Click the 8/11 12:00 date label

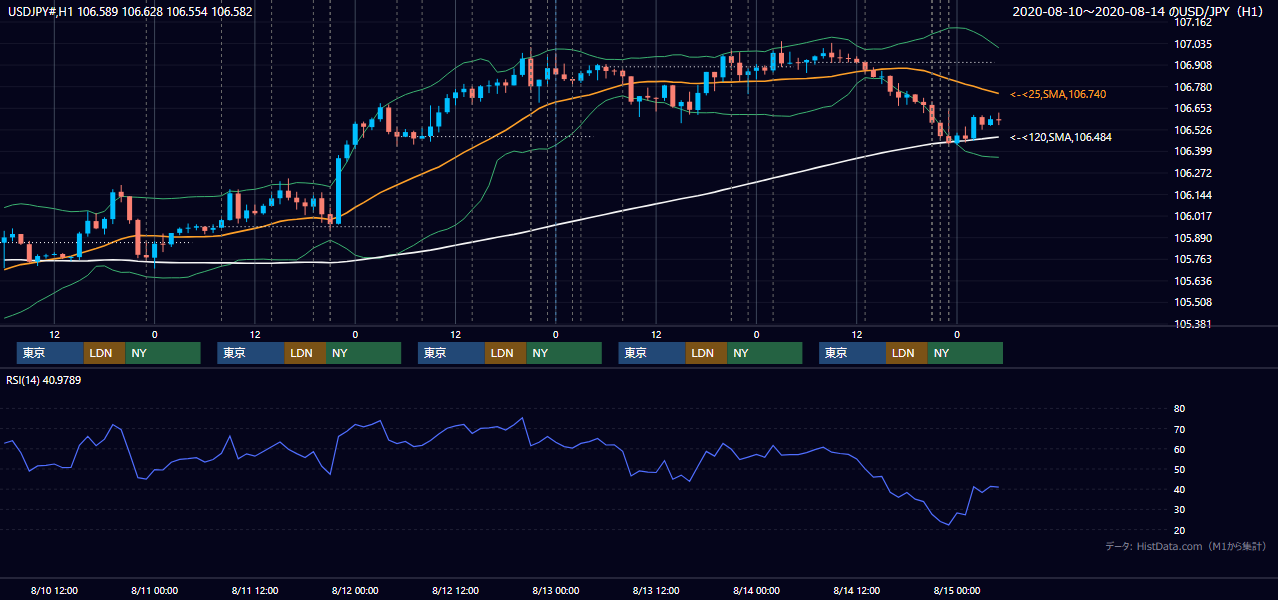click(x=255, y=590)
